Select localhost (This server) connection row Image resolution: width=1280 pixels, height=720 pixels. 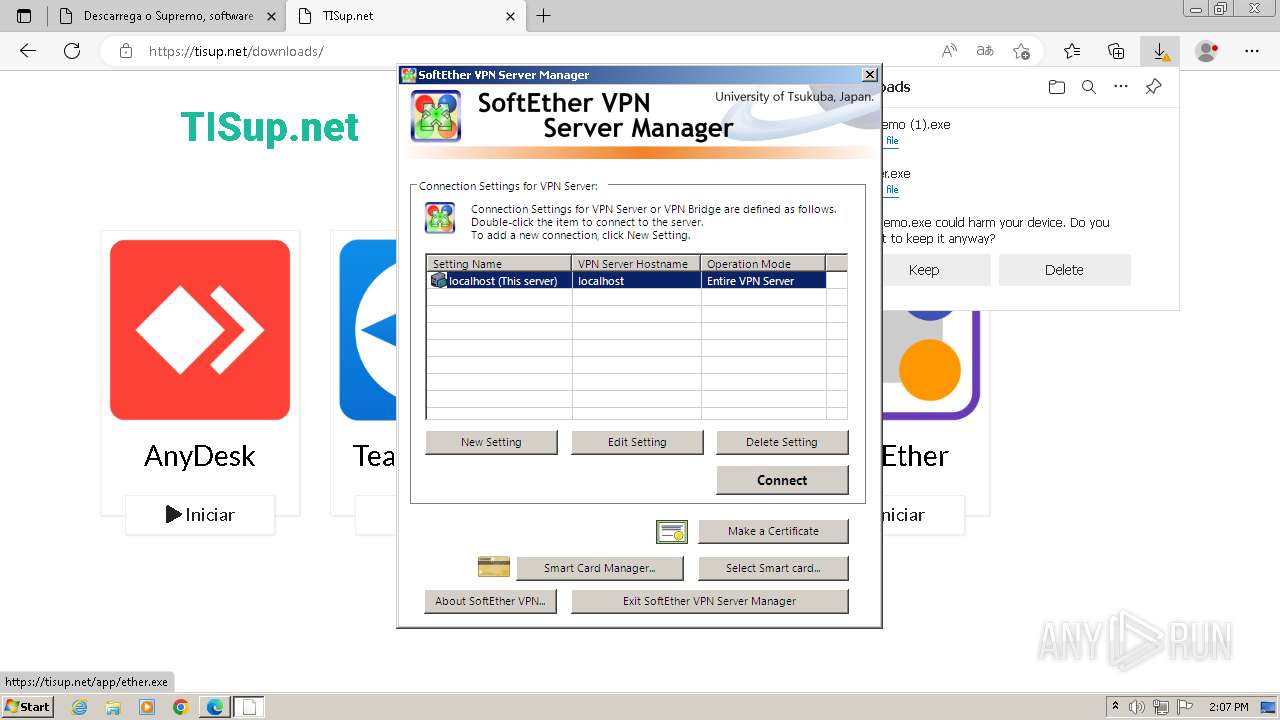pyautogui.click(x=628, y=281)
